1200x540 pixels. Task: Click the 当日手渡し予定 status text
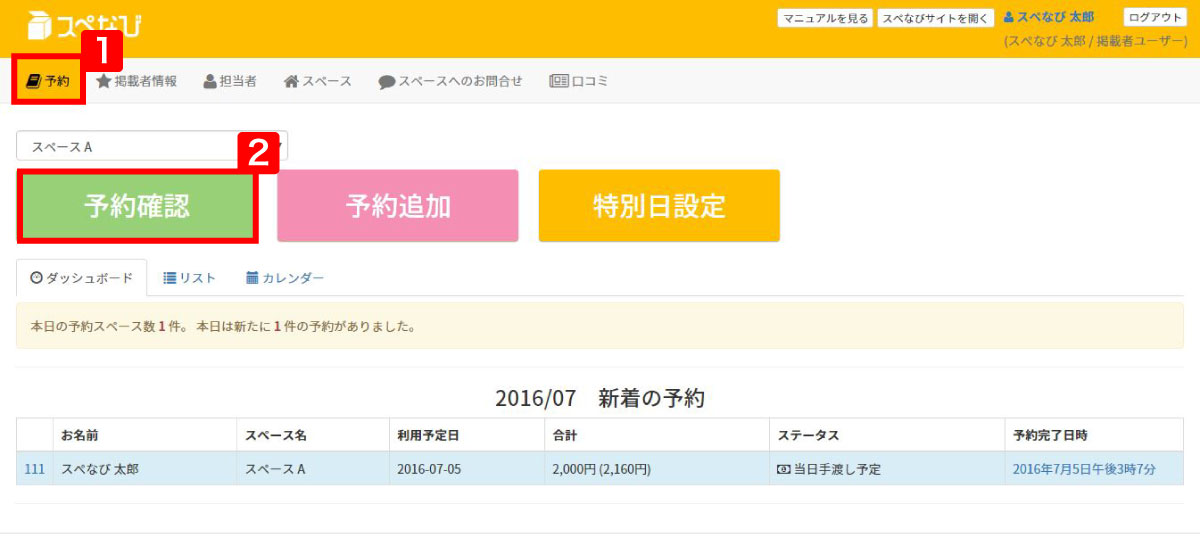(x=837, y=468)
